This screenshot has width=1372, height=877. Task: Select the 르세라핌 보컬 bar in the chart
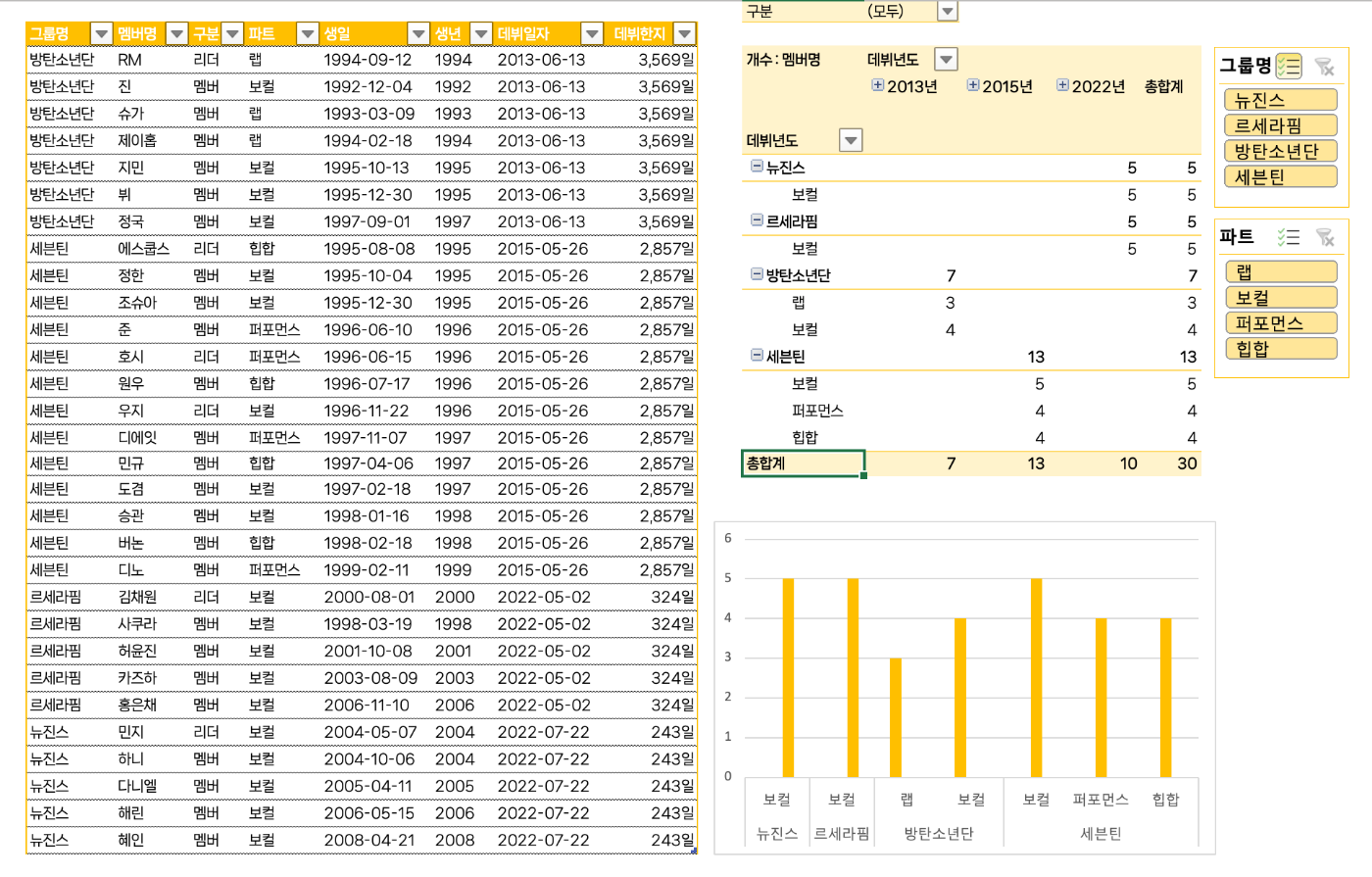click(853, 677)
